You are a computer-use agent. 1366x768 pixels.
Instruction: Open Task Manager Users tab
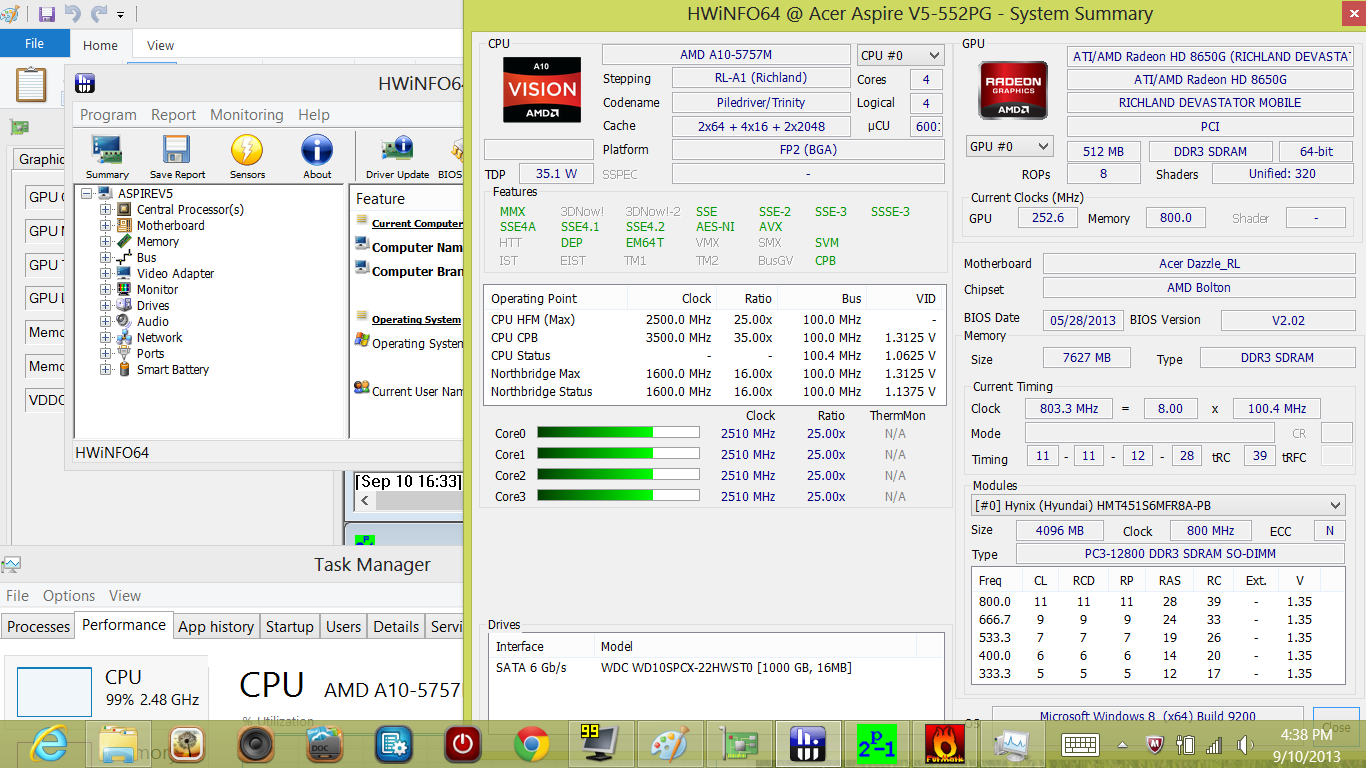point(344,627)
